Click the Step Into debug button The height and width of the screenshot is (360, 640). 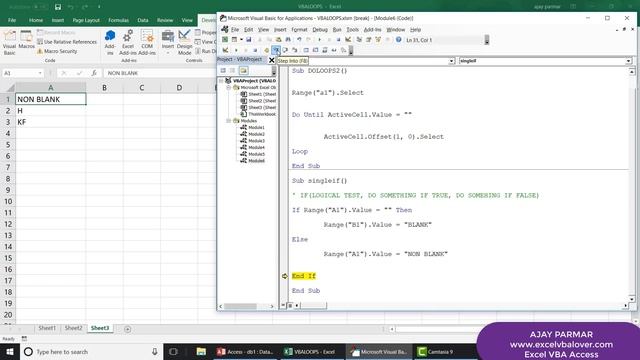276,50
